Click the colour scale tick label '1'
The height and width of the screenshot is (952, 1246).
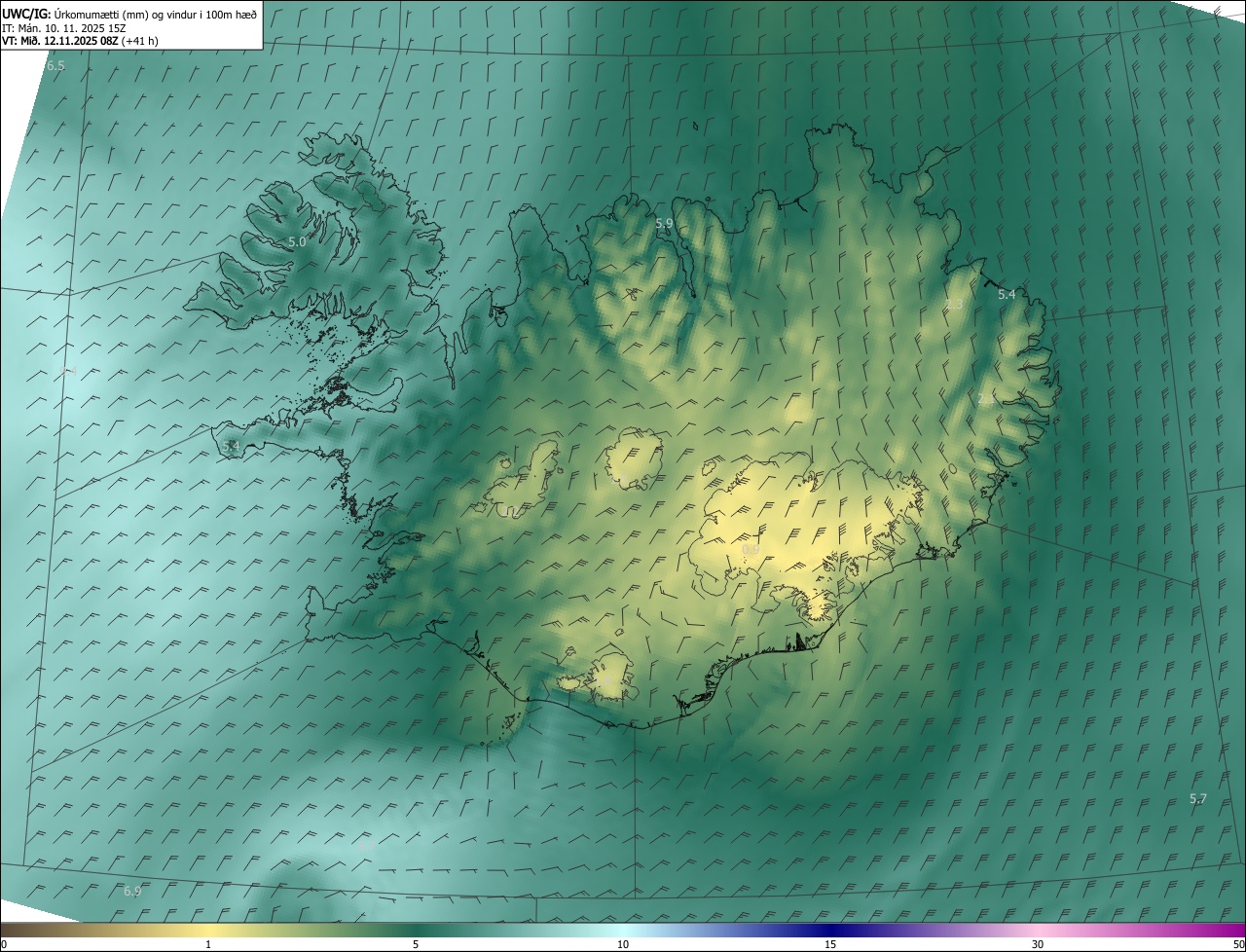(x=208, y=944)
